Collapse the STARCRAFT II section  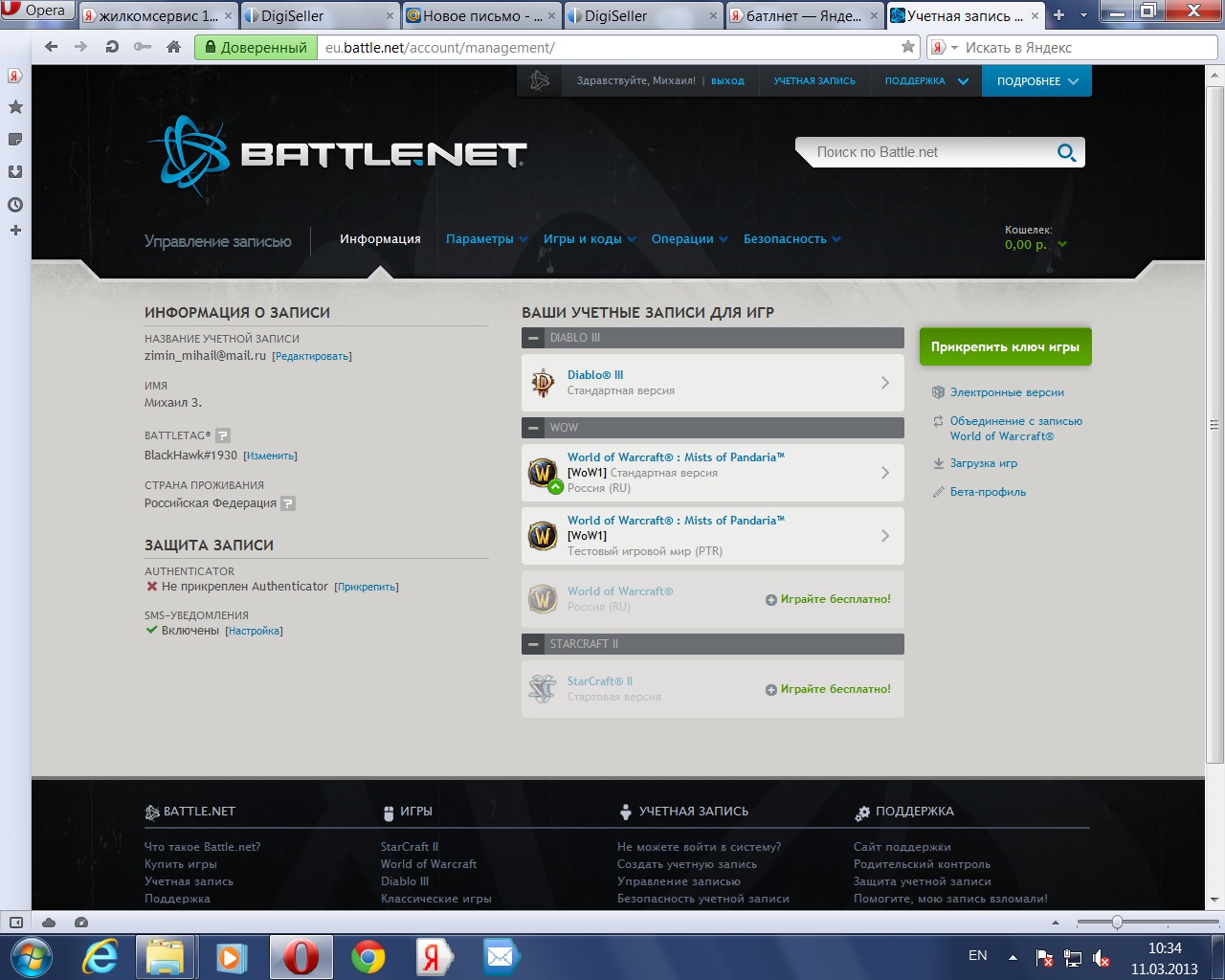534,644
